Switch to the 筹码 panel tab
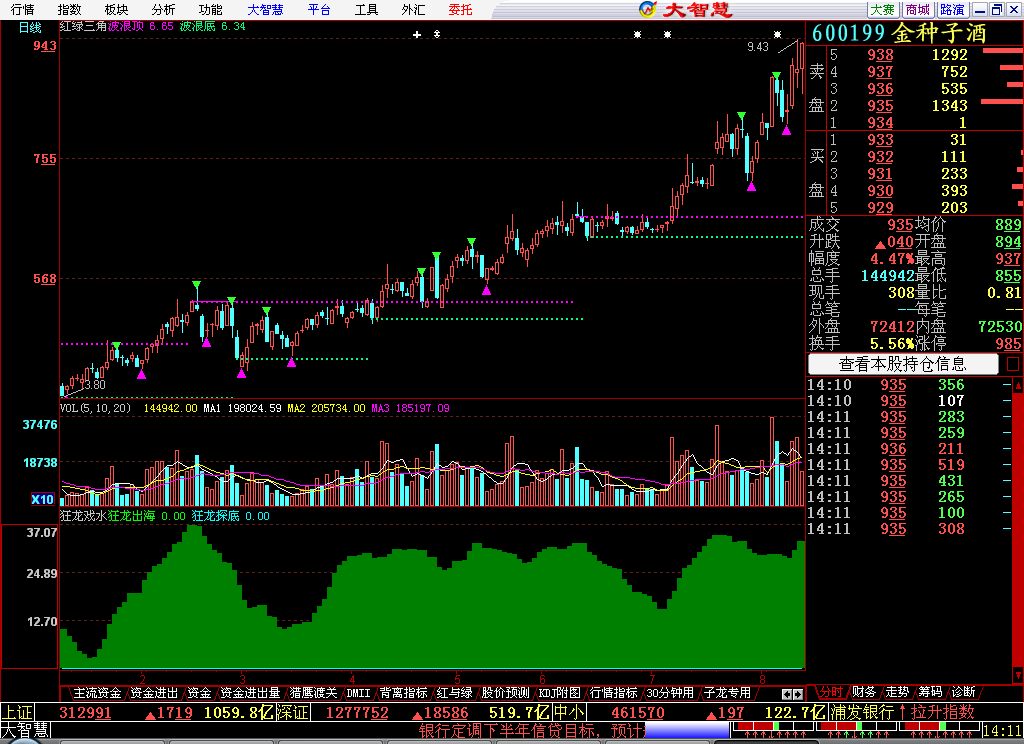This screenshot has width=1024, height=744. [930, 692]
